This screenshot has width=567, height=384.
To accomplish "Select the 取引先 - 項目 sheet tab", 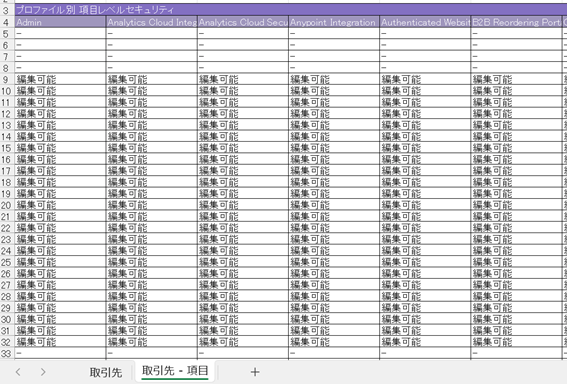I will [x=175, y=371].
